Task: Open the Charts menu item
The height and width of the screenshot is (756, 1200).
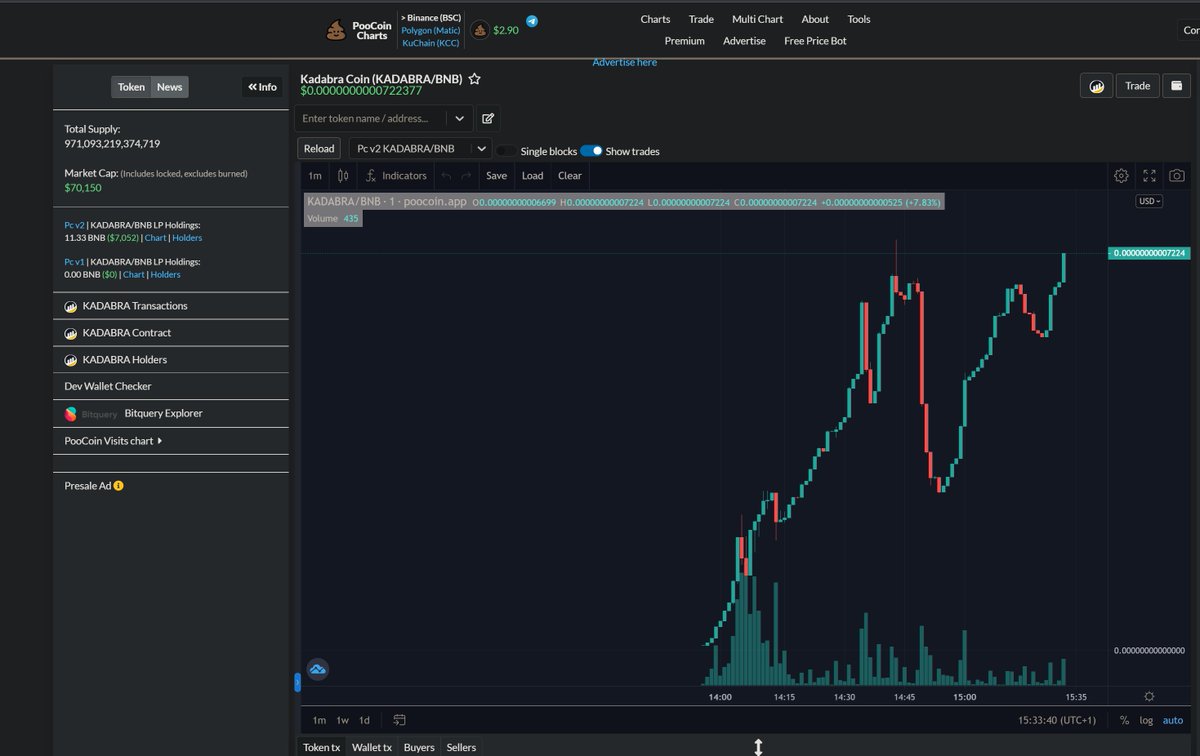Action: pyautogui.click(x=656, y=19)
